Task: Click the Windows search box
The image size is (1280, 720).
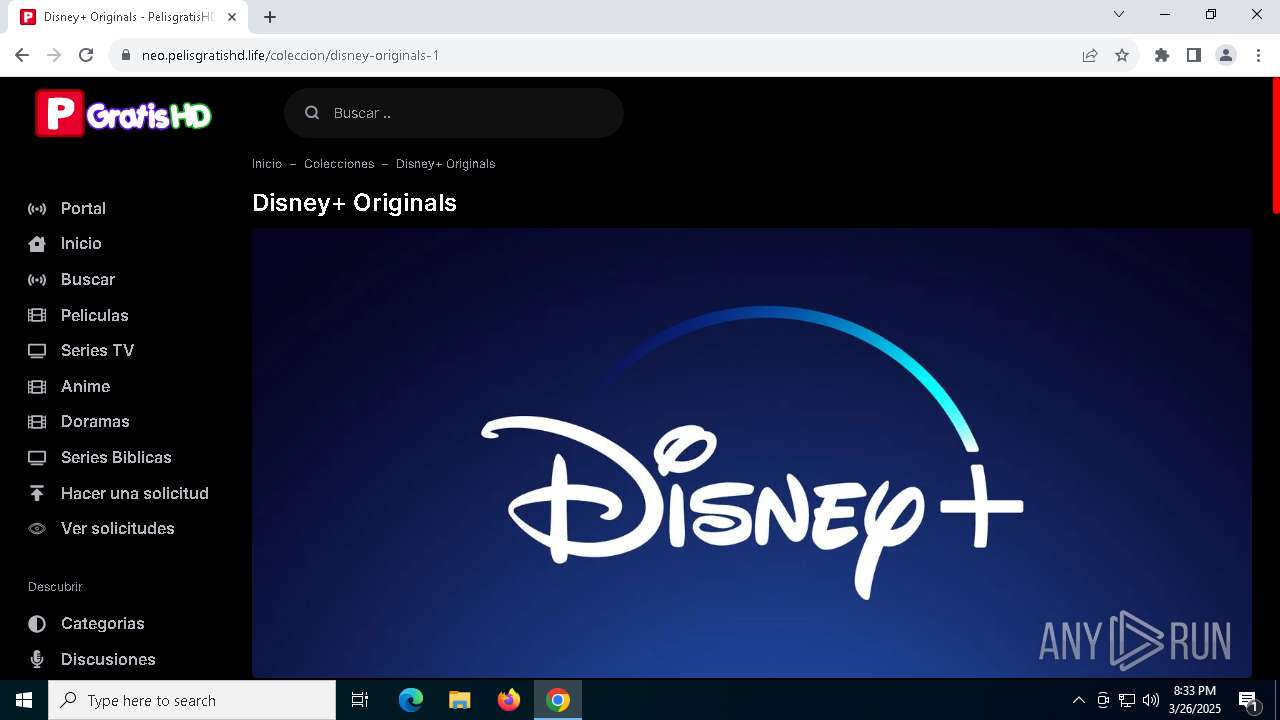Action: pyautogui.click(x=192, y=700)
